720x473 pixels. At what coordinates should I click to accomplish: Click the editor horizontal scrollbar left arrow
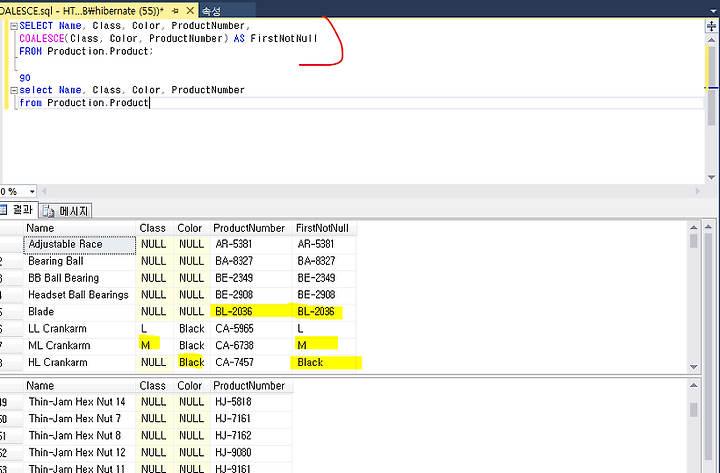tap(45, 191)
